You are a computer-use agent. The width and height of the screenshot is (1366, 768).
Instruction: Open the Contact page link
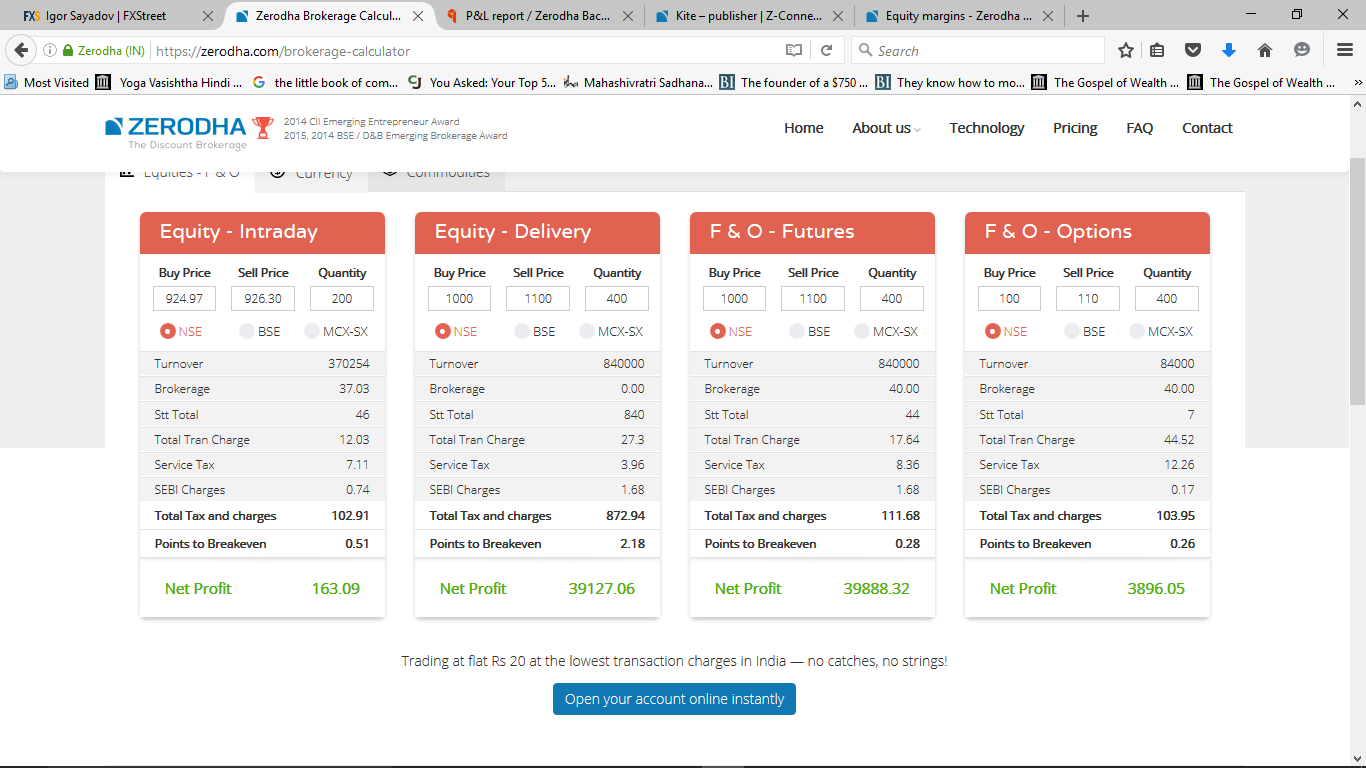[1207, 128]
